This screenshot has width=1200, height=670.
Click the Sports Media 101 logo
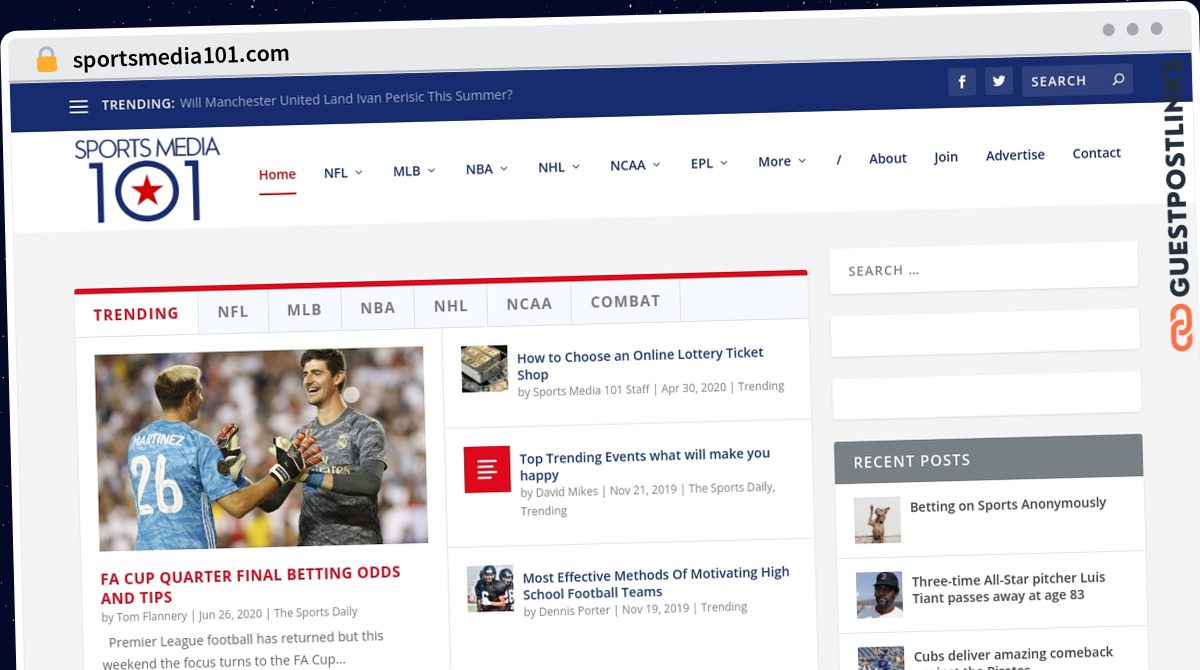[147, 179]
